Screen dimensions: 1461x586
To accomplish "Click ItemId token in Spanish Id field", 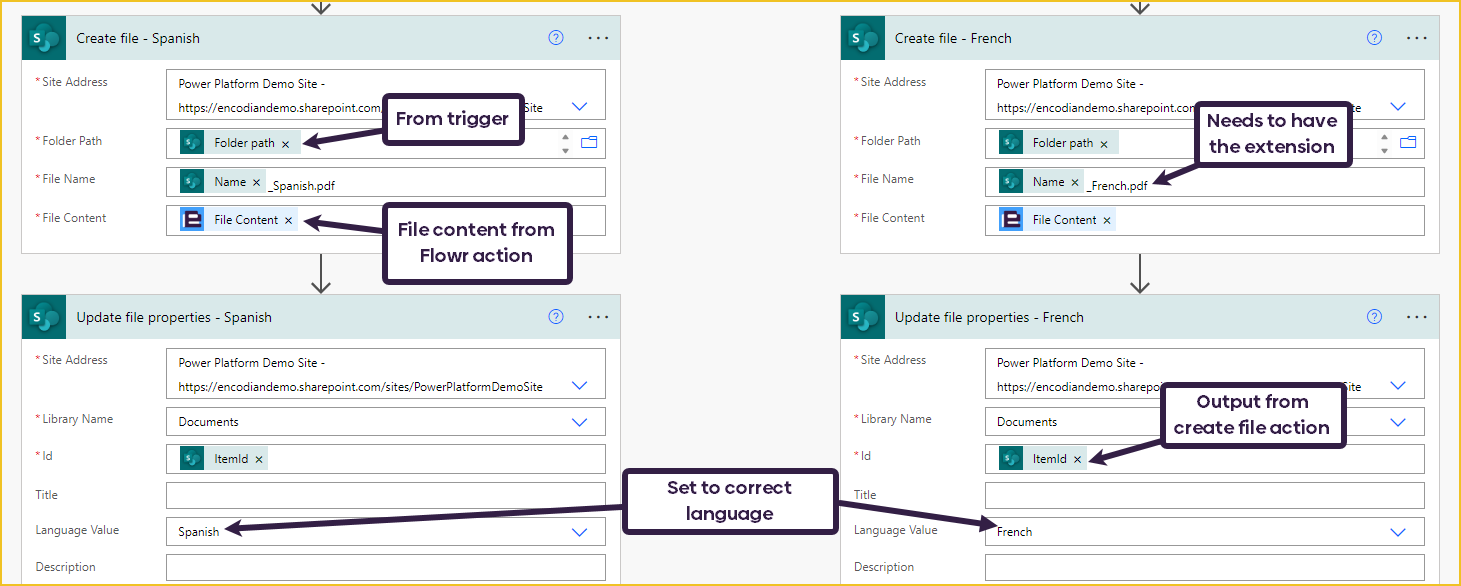I will (223, 459).
